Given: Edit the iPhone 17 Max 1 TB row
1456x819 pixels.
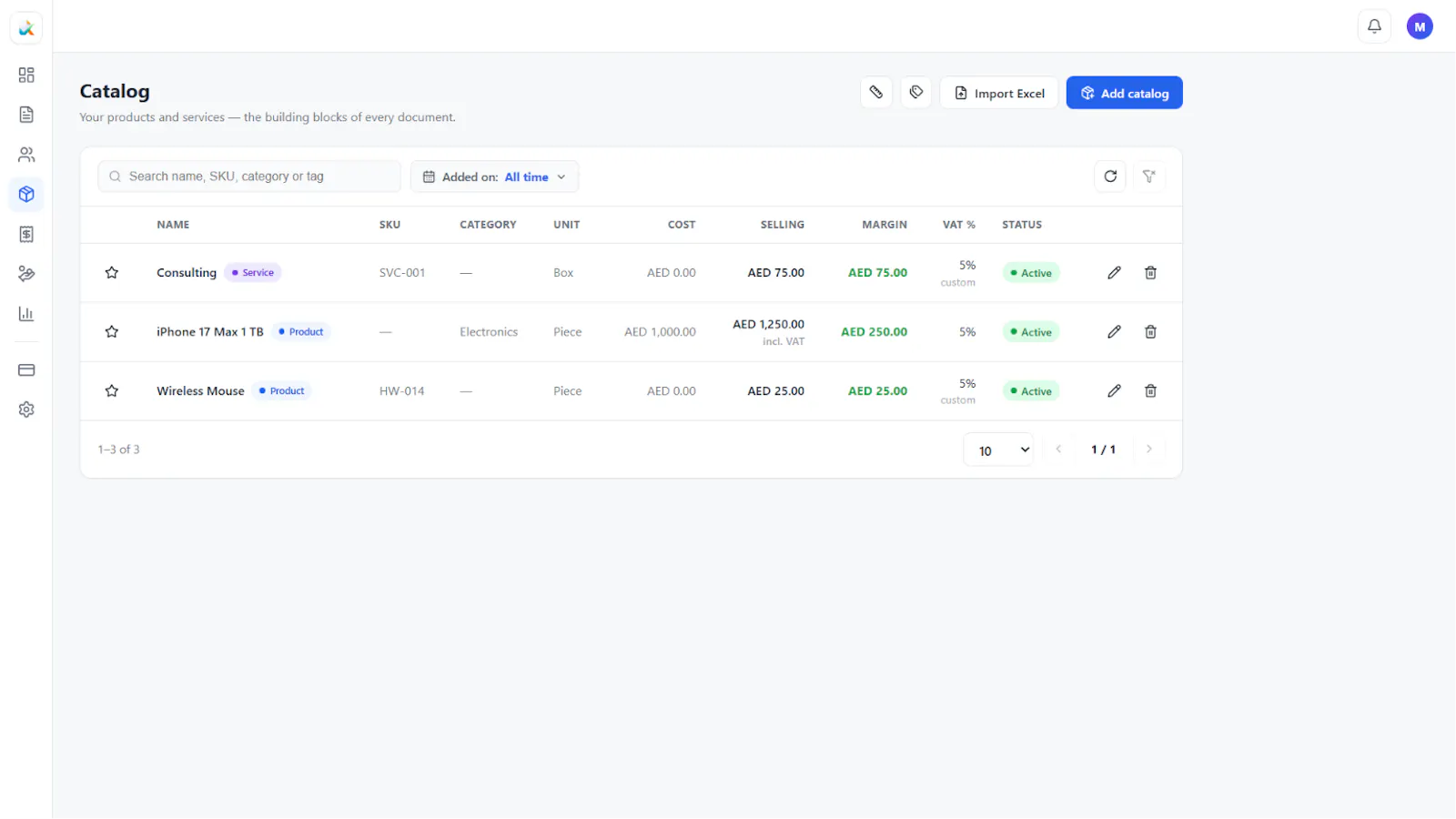Looking at the screenshot, I should 1114,332.
